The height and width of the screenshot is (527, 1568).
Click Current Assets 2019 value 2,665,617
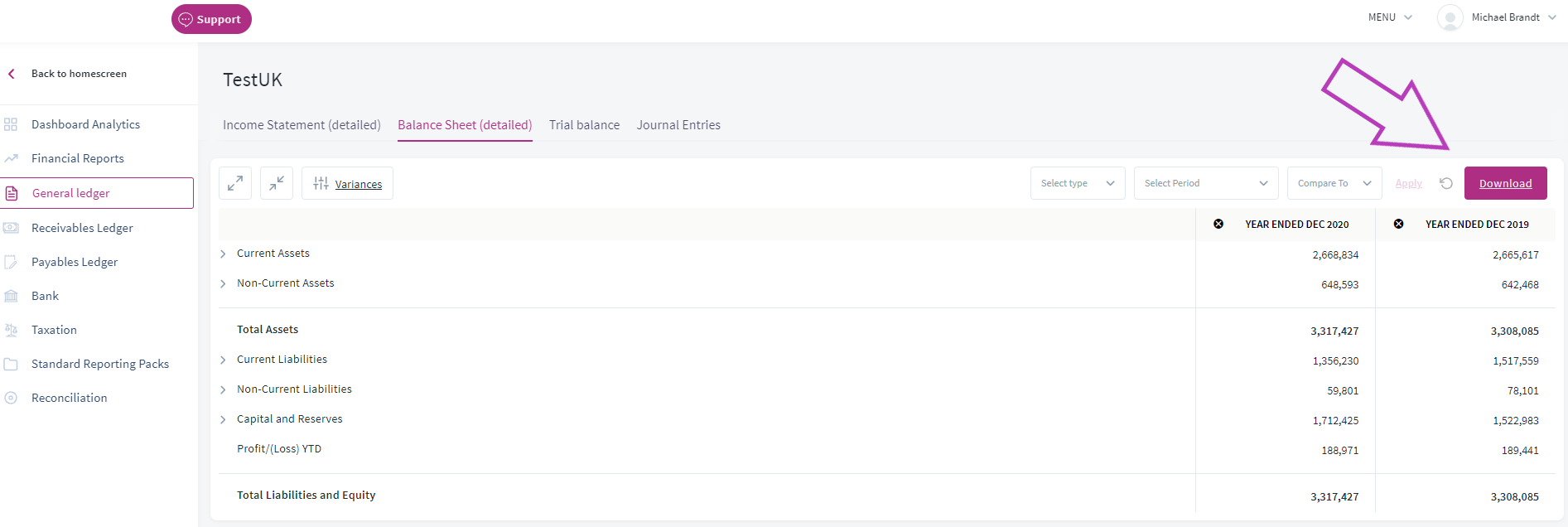[x=1516, y=255]
